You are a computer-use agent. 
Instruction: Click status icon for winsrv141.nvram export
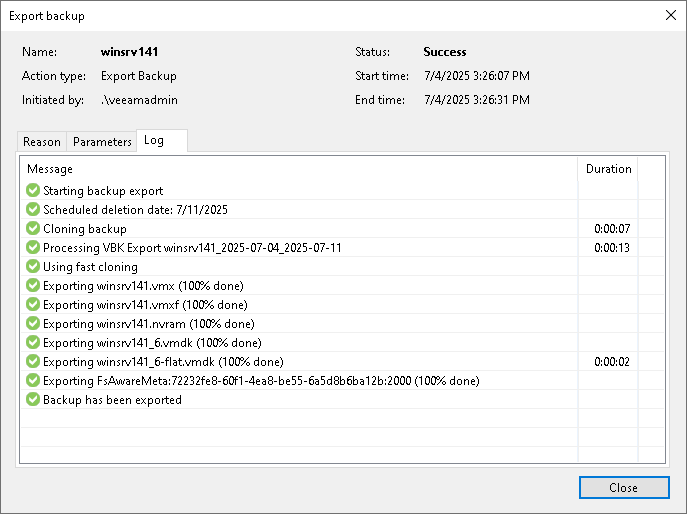click(x=33, y=324)
